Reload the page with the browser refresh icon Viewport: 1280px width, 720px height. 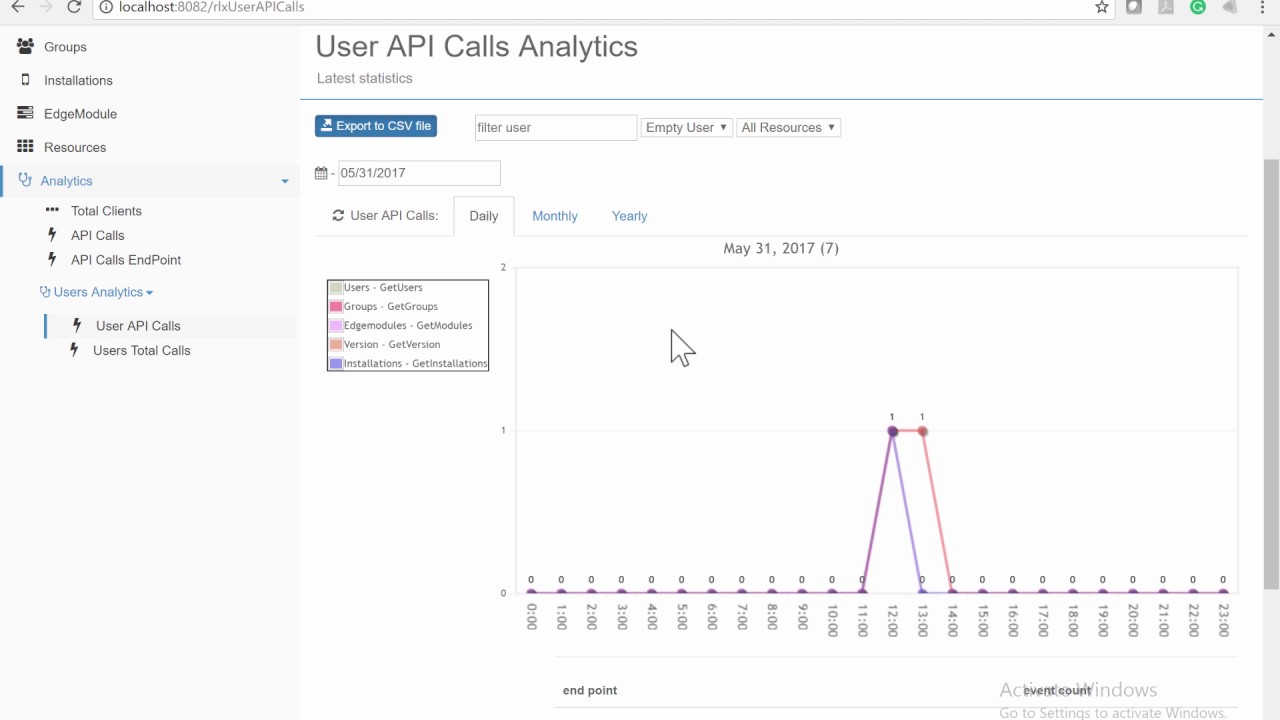click(x=74, y=7)
